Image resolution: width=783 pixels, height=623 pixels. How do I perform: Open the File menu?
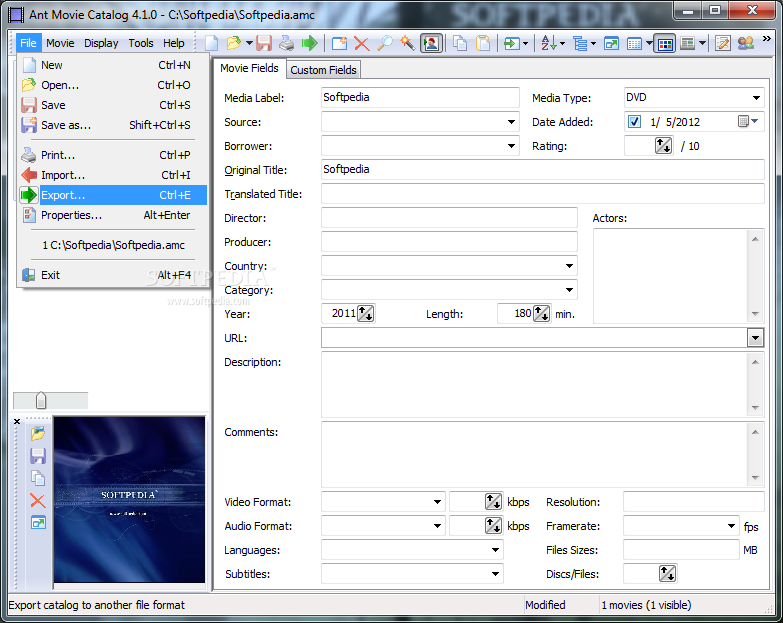click(28, 43)
